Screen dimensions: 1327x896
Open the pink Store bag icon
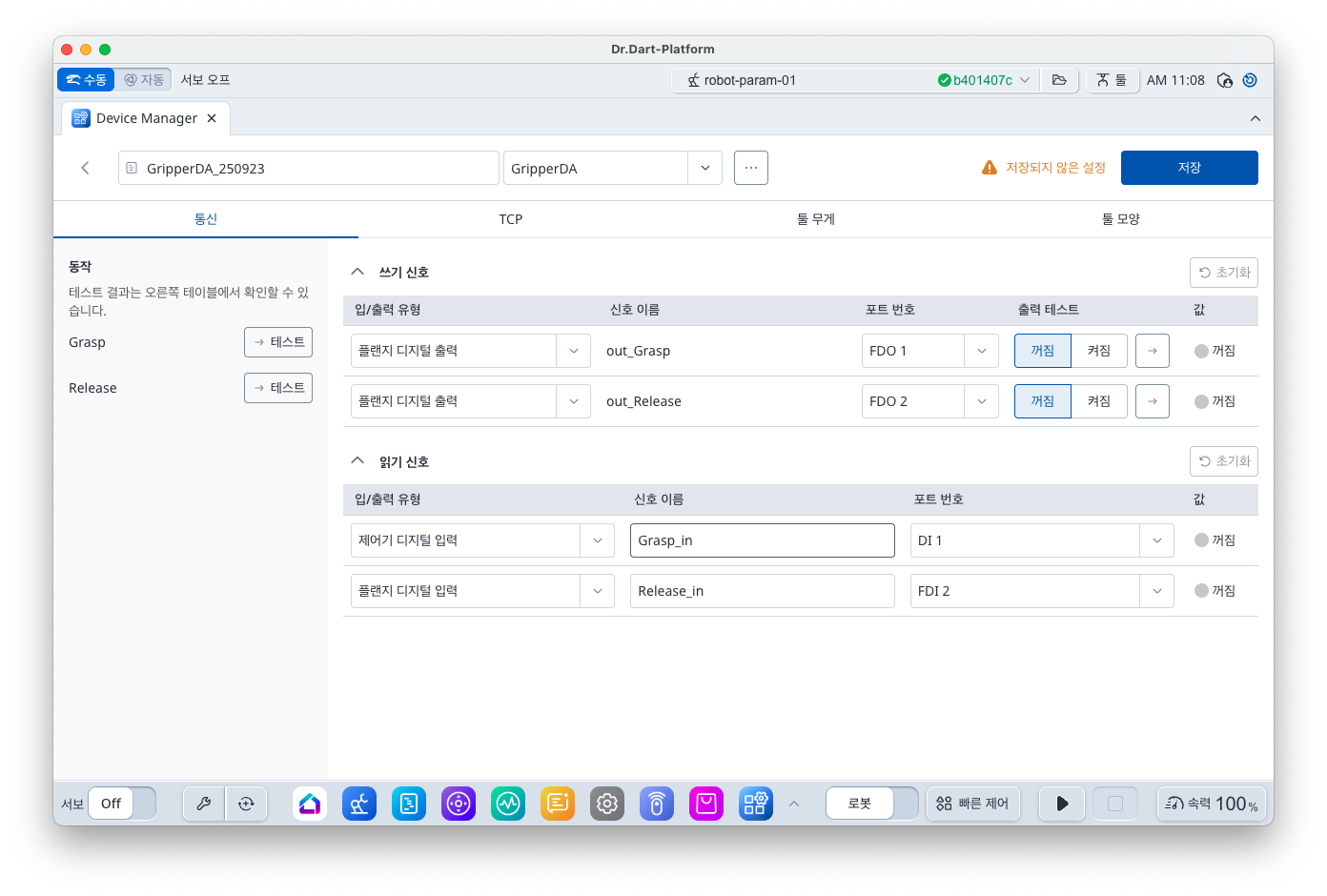point(706,804)
